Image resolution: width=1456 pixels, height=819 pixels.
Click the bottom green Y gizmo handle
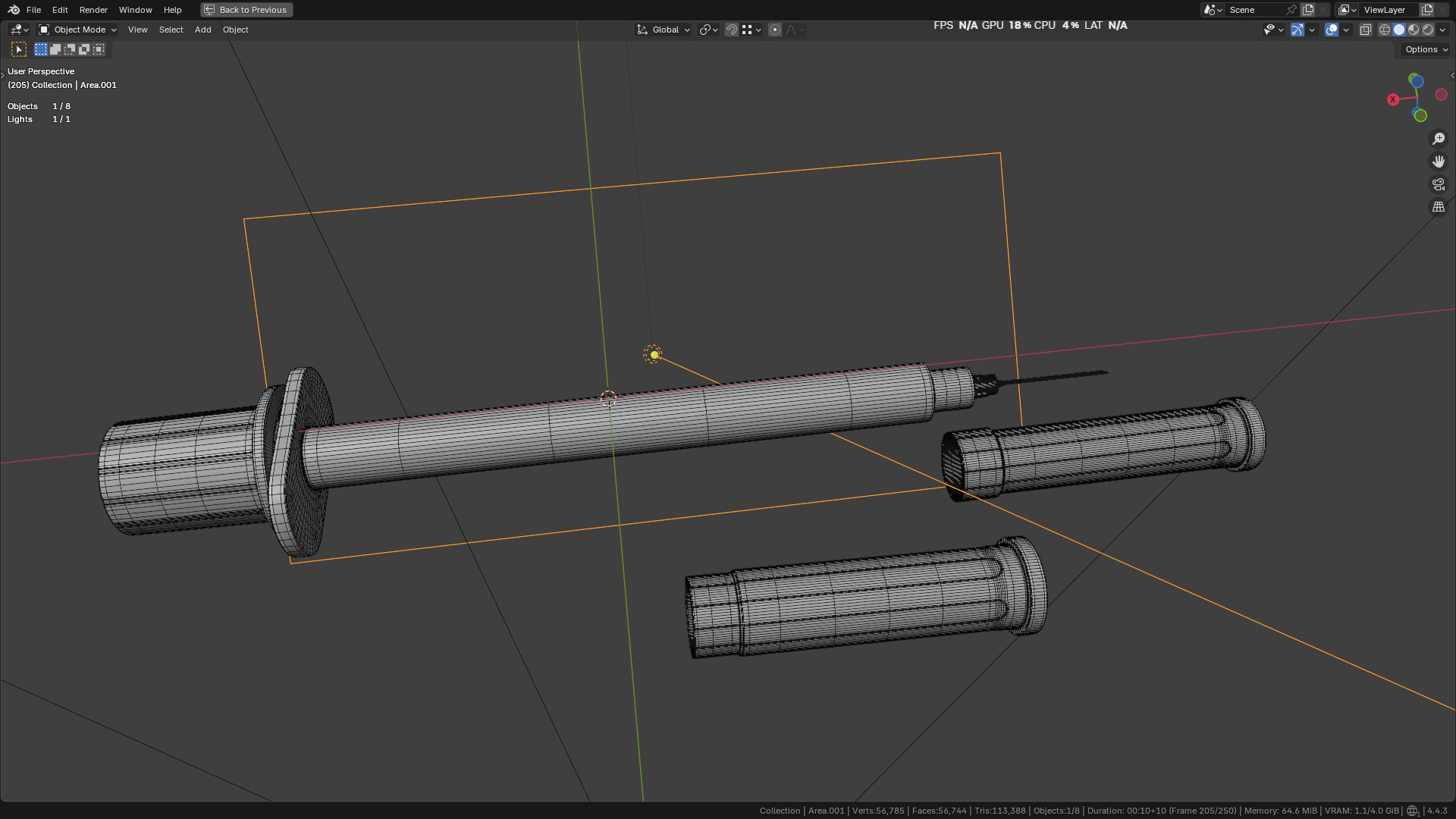tap(1420, 115)
